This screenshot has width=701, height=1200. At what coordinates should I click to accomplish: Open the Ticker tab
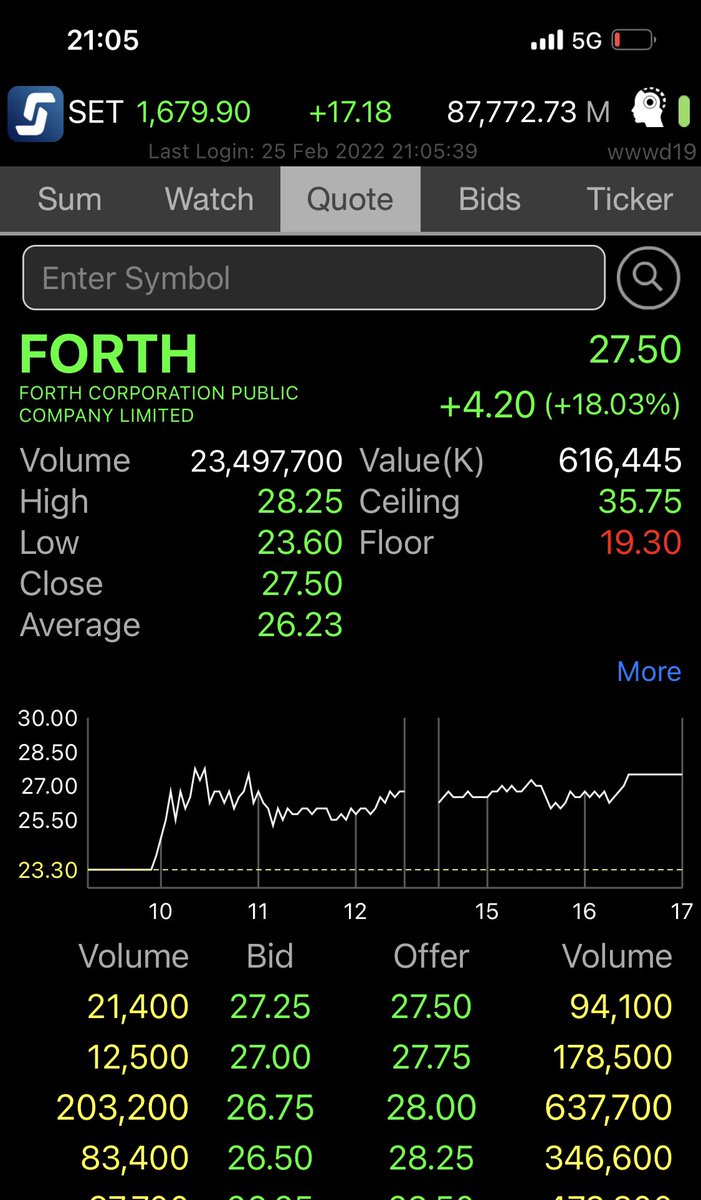tap(631, 199)
